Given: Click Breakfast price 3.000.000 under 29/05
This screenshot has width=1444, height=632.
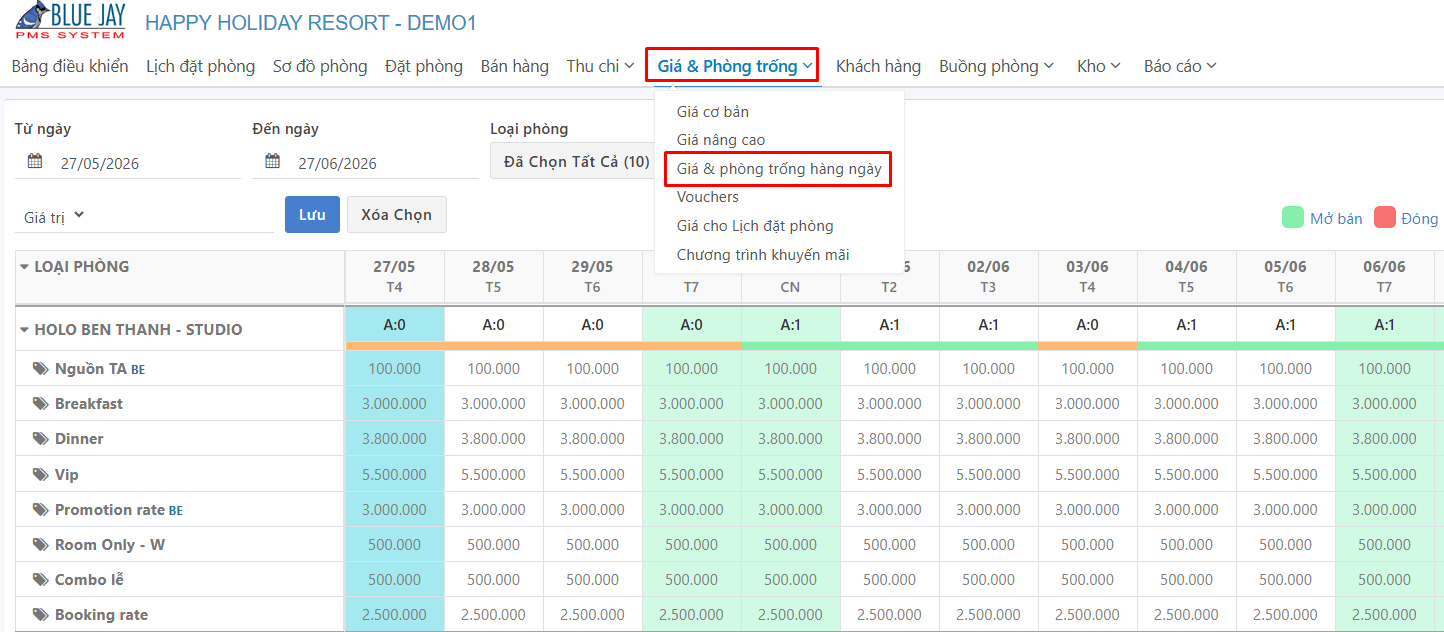Looking at the screenshot, I should 592,404.
